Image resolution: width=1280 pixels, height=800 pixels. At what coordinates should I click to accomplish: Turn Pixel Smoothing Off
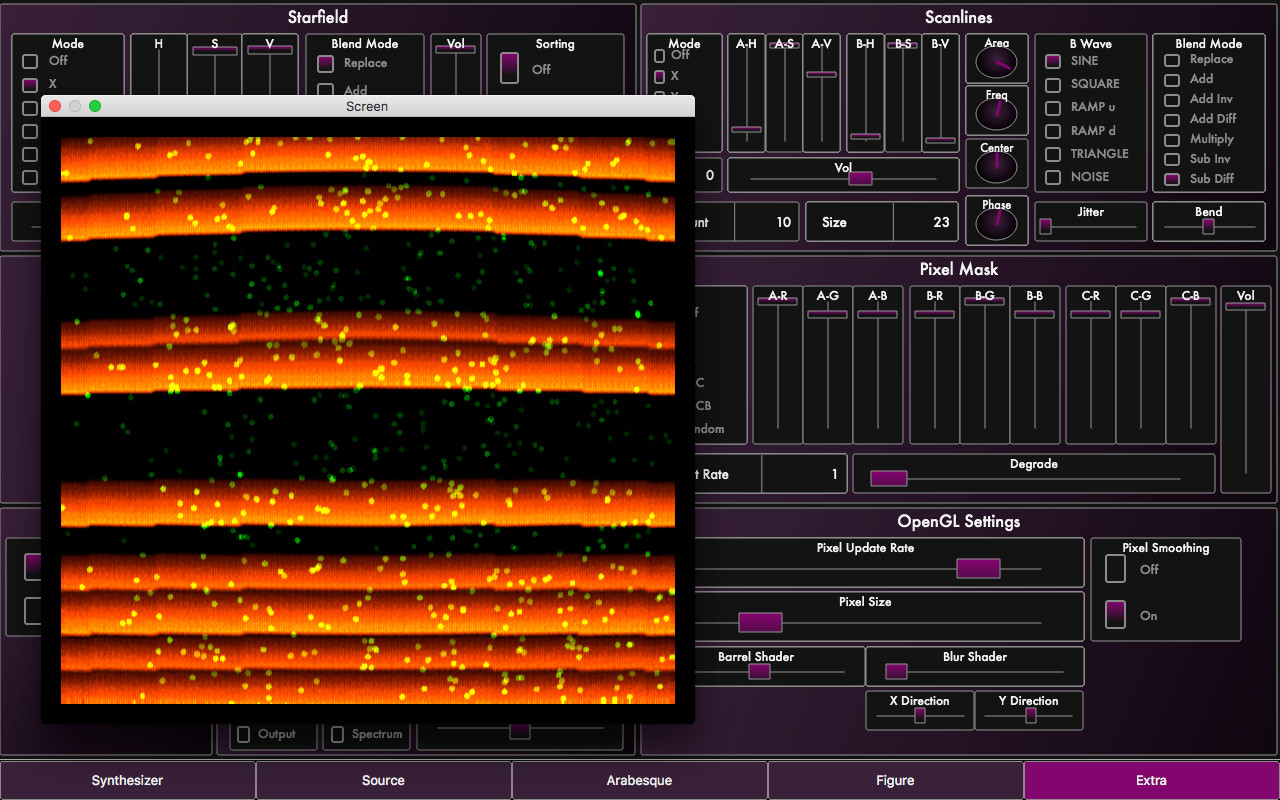[x=1115, y=568]
